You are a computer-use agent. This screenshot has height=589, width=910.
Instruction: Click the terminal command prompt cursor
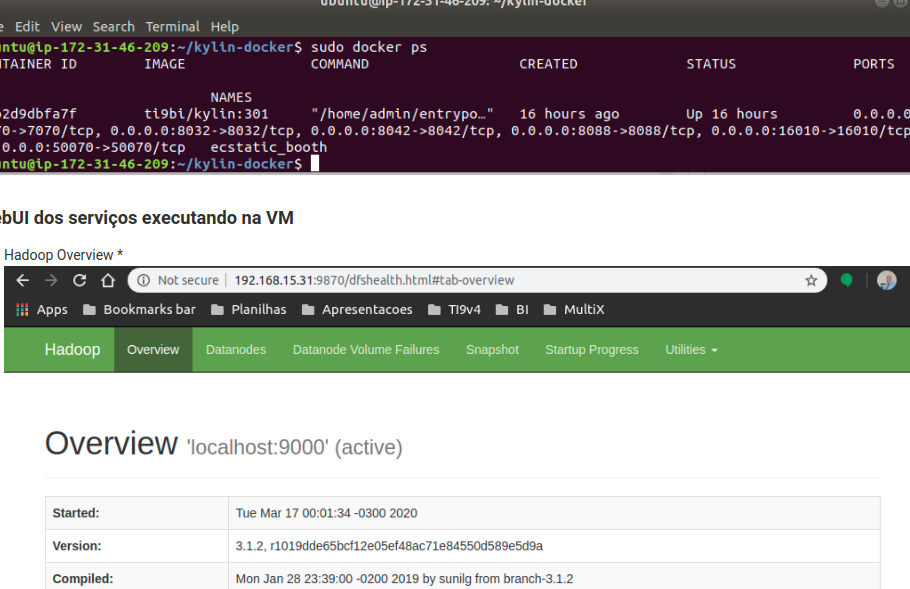[315, 164]
